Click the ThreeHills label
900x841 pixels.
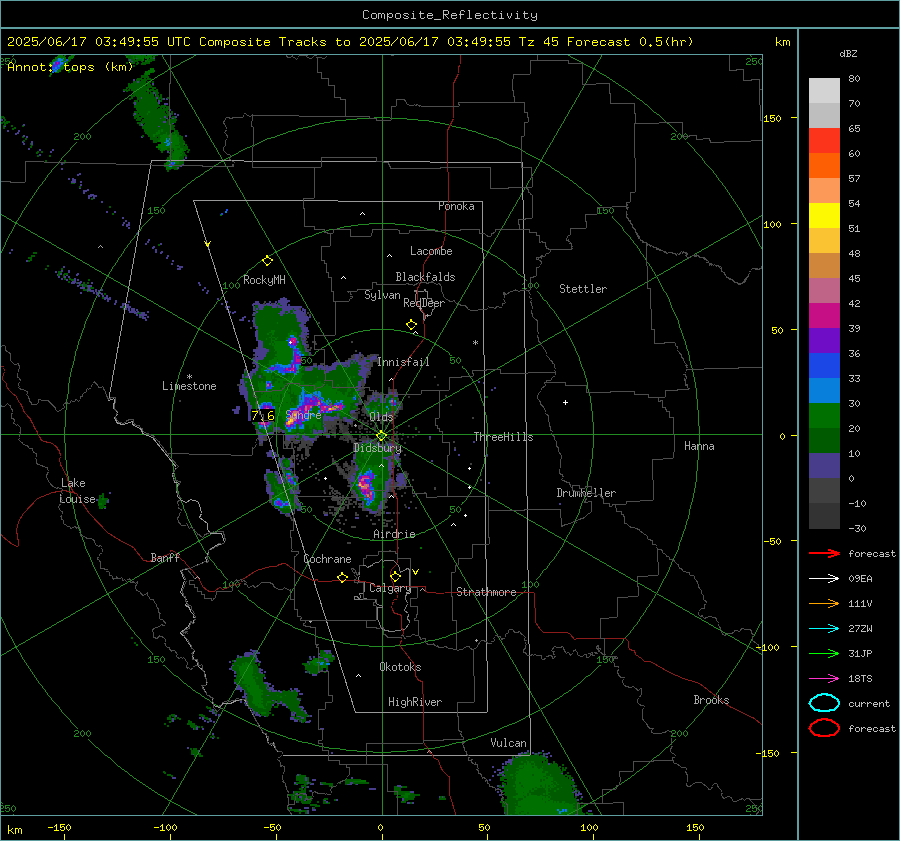(503, 437)
